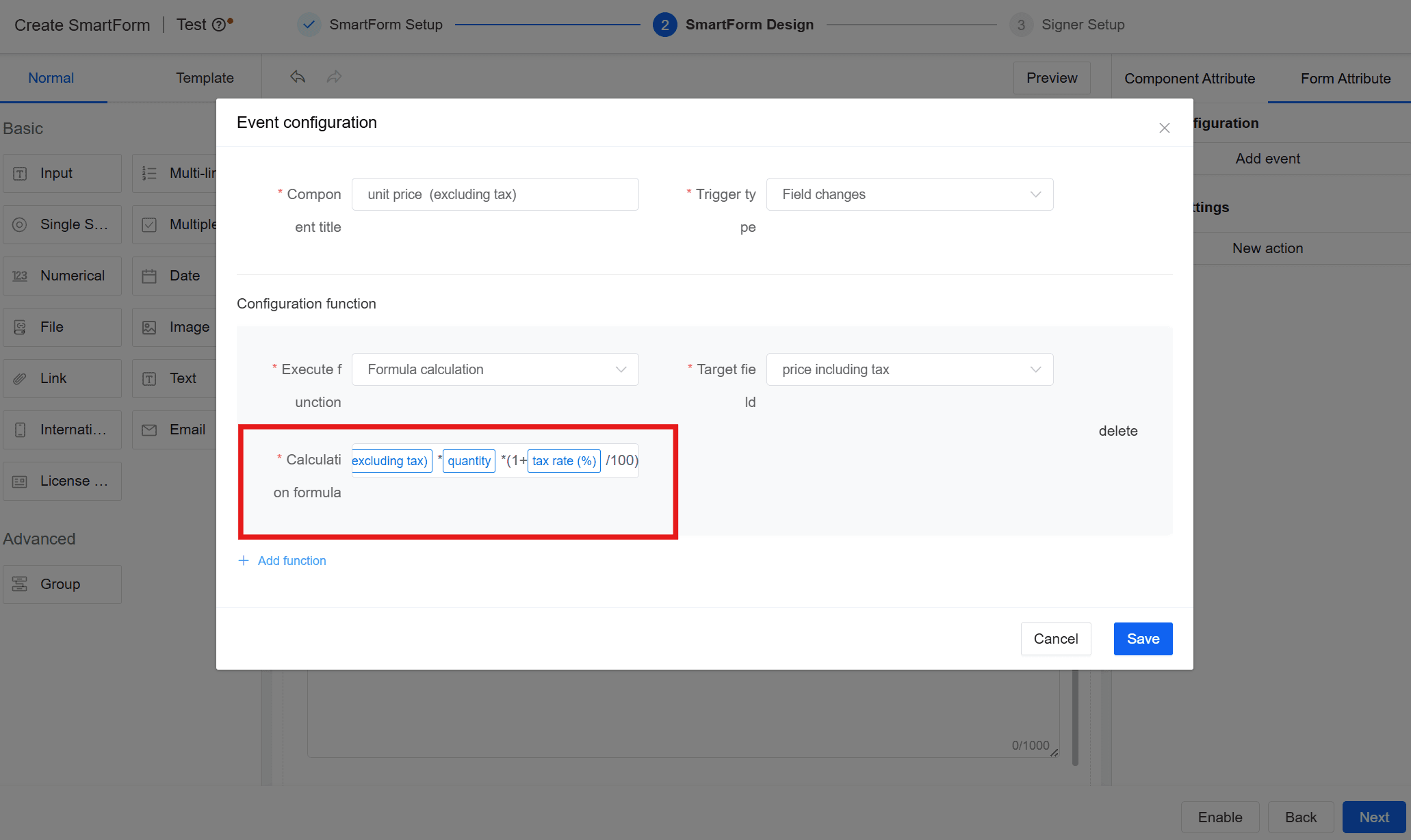Save the event configuration
This screenshot has width=1411, height=840.
coord(1143,639)
